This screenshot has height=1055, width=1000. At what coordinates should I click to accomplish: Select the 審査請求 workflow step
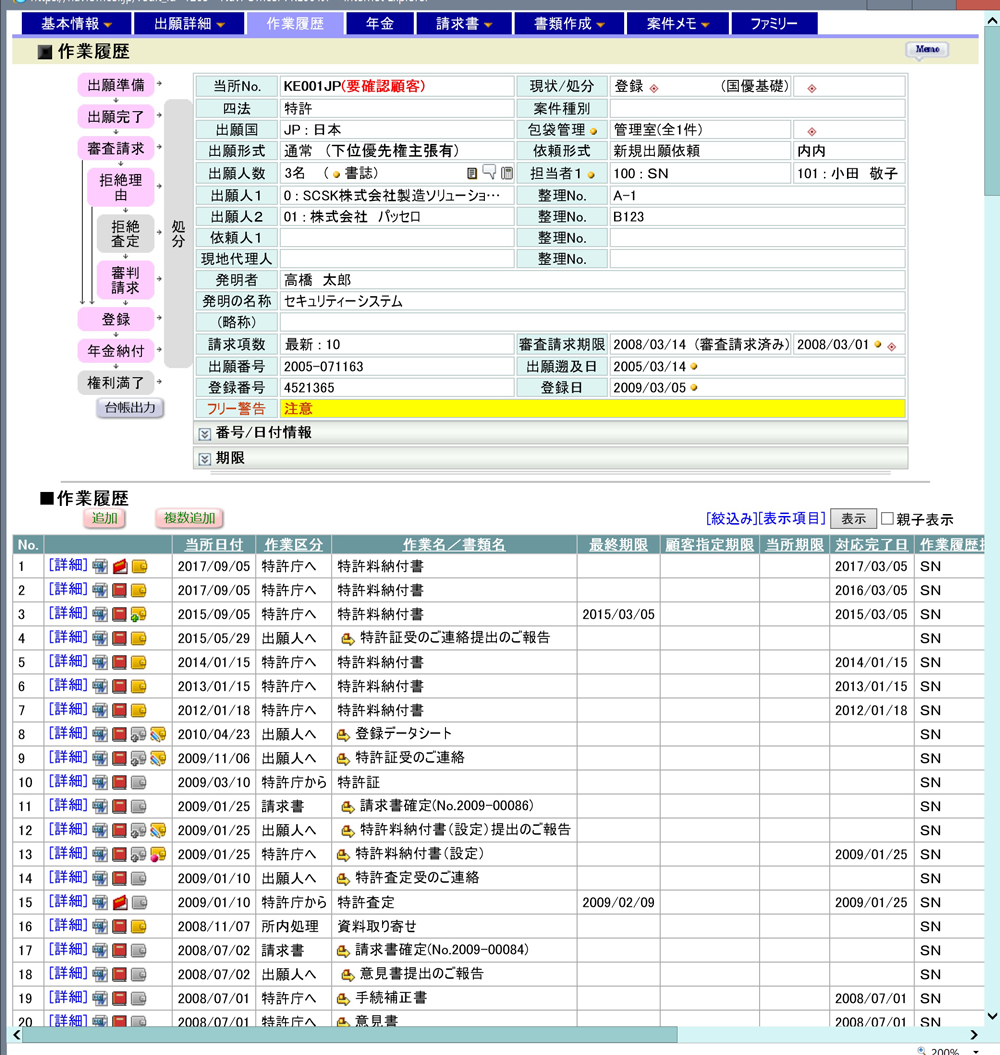click(x=116, y=149)
